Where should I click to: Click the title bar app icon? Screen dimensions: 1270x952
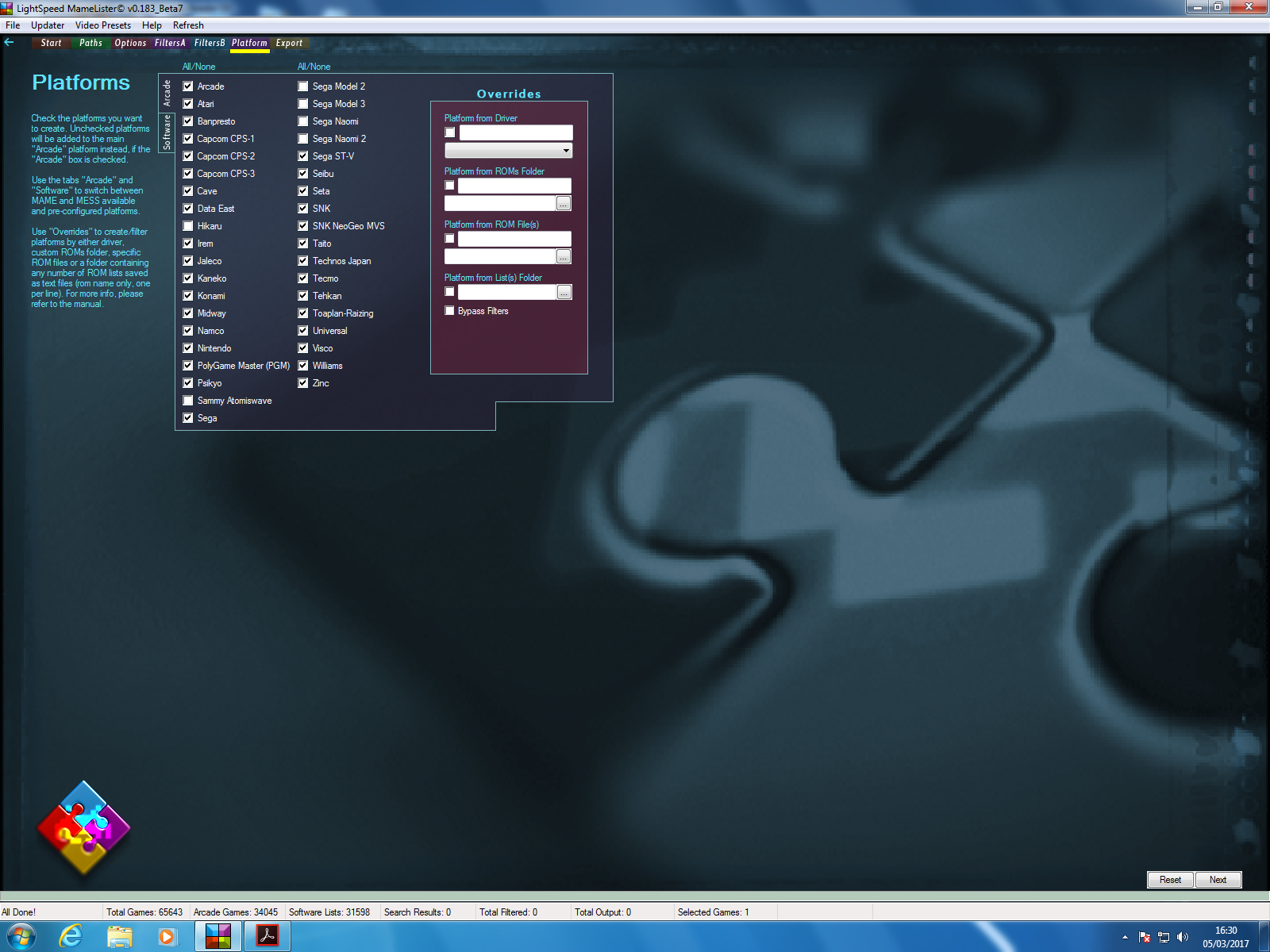pyautogui.click(x=7, y=9)
